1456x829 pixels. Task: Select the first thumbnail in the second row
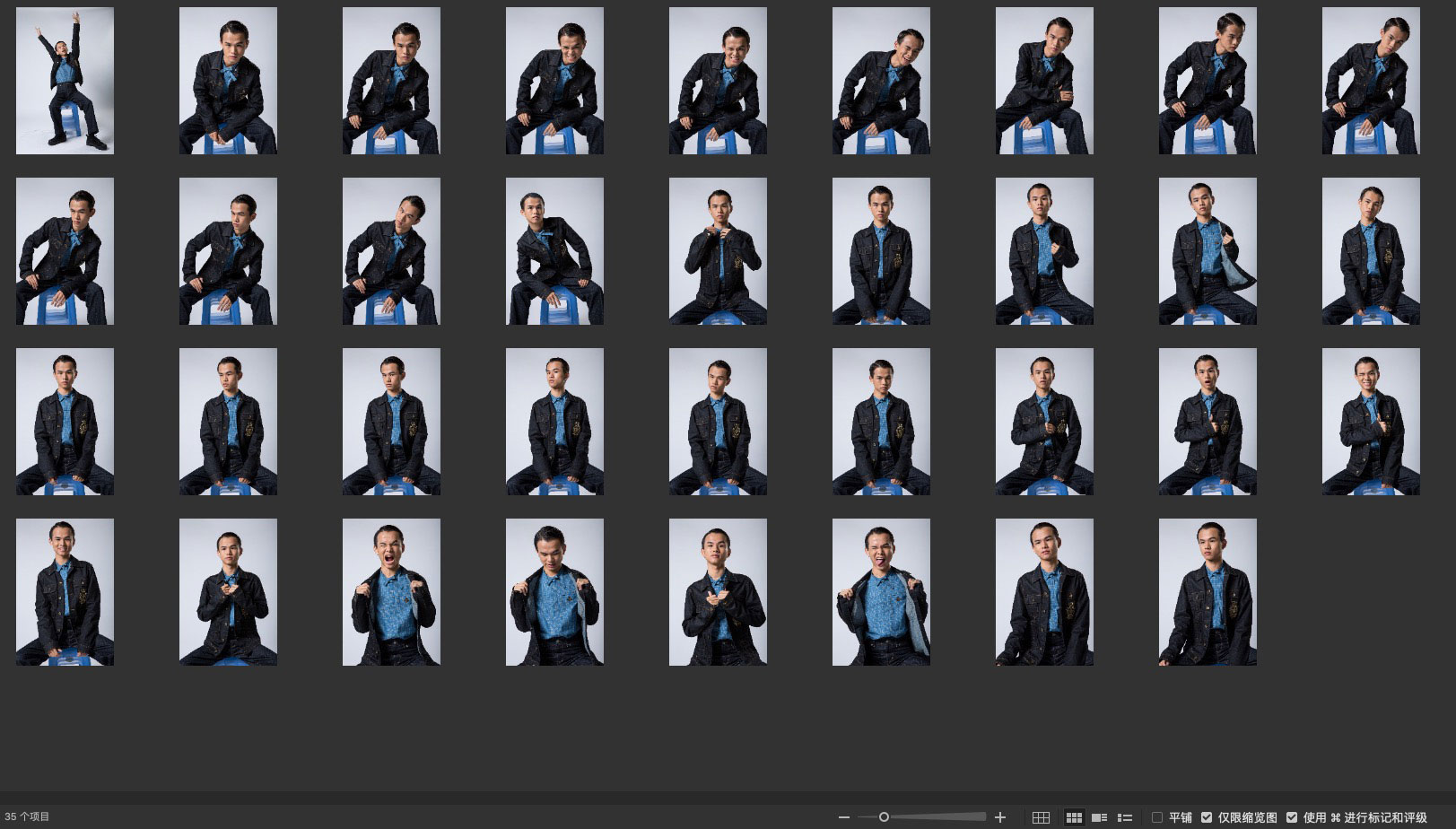point(65,251)
